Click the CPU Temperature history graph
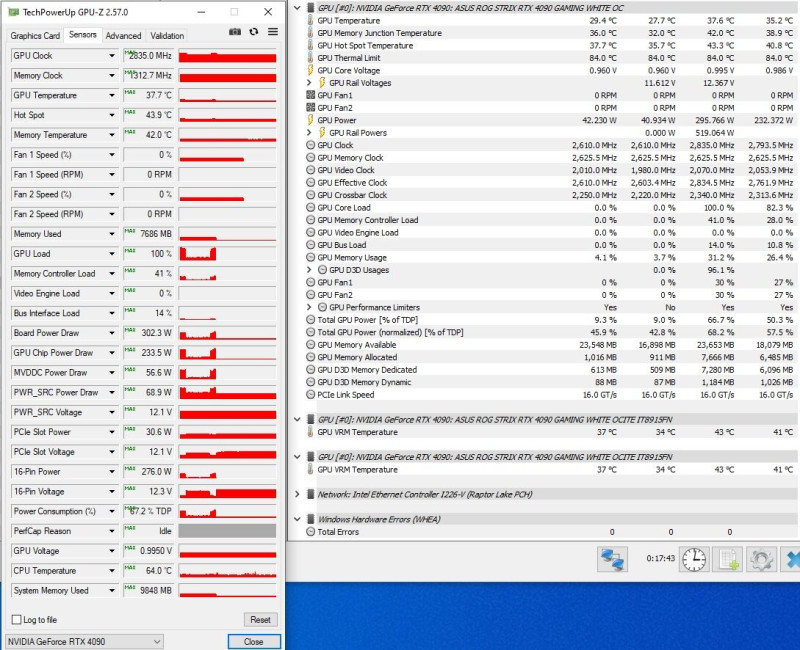This screenshot has width=800, height=650. tap(228, 570)
